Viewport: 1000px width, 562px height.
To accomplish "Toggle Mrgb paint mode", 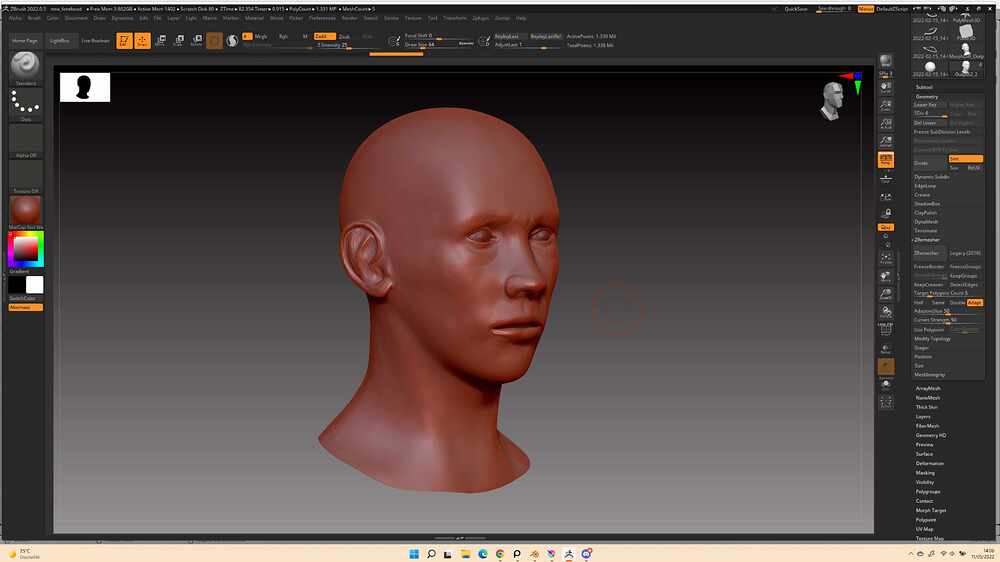I will (x=261, y=36).
